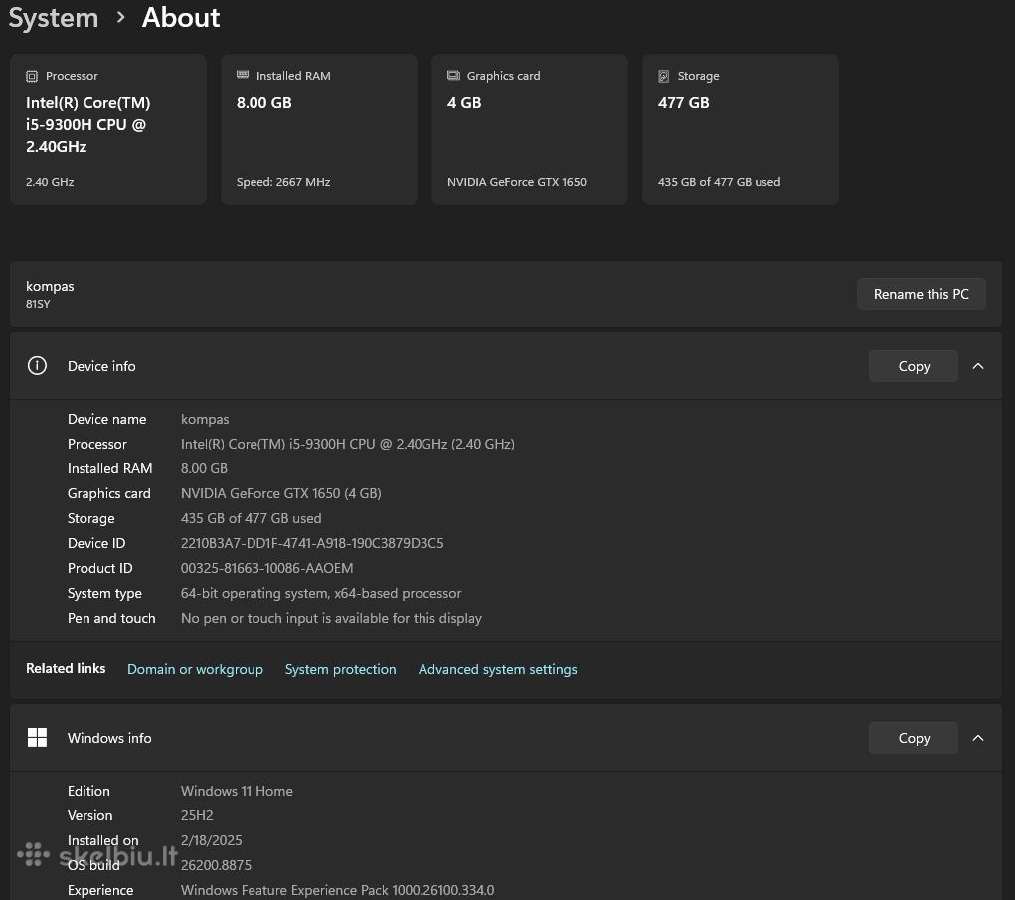Click the 'Edition' label

[x=89, y=791]
